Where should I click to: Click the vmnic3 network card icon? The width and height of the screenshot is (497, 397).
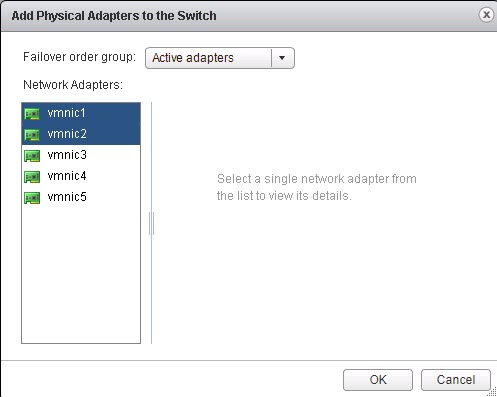click(32, 156)
